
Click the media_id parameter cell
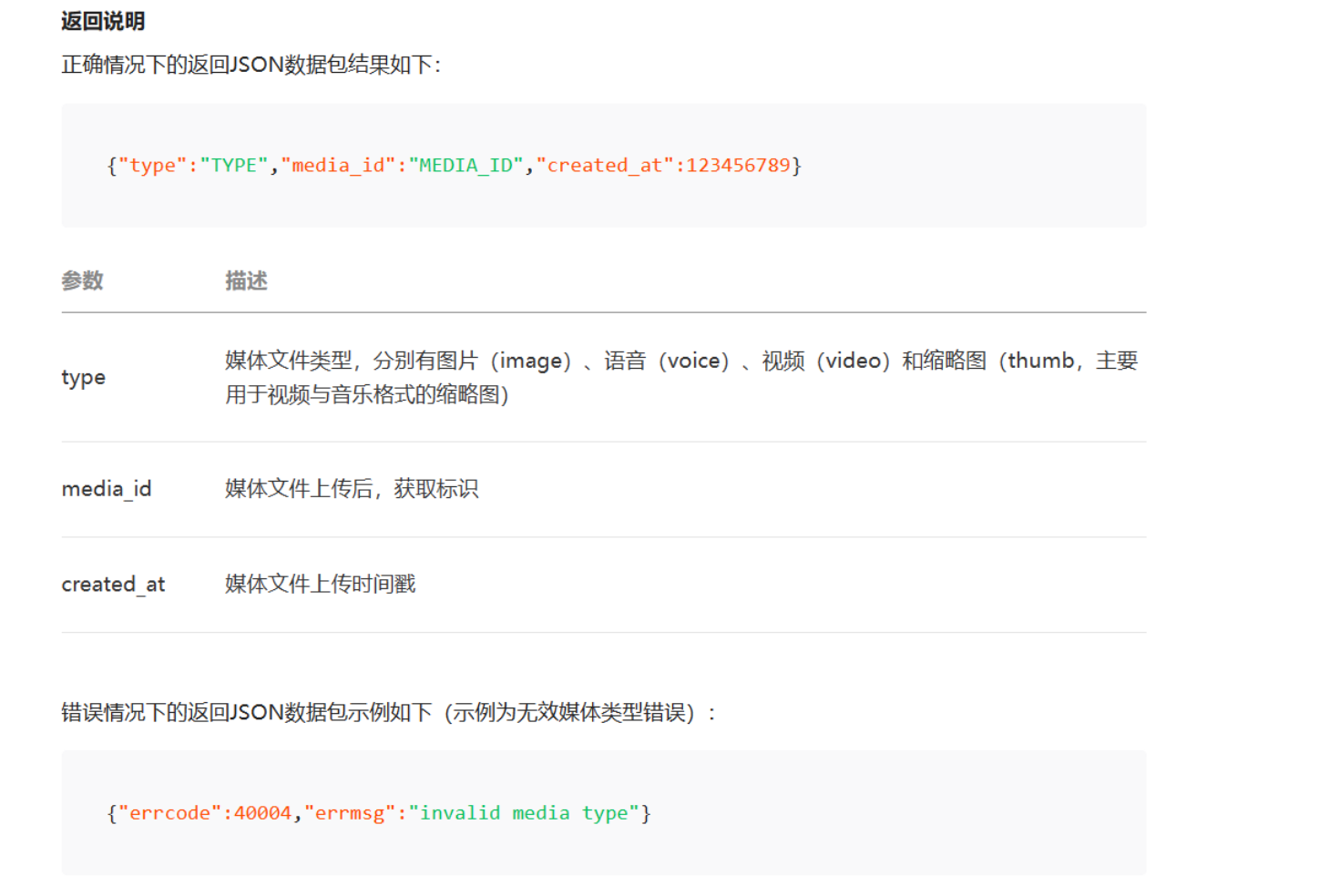pyautogui.click(x=107, y=489)
